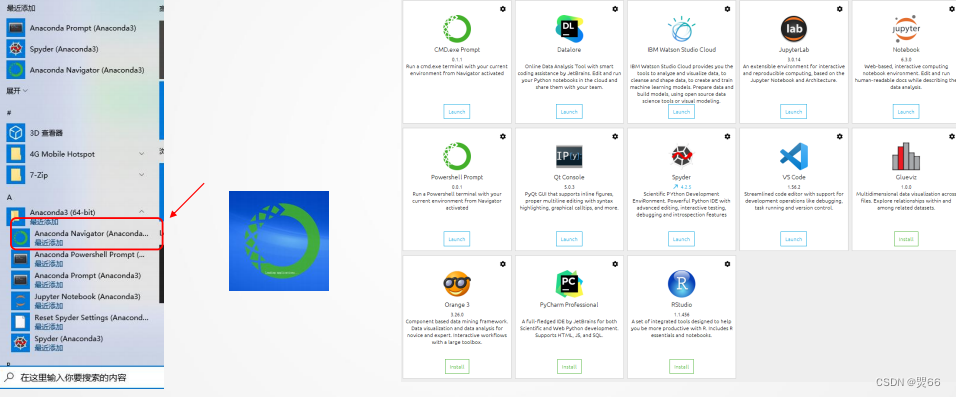Open settings gear on PyCharm Professional card
Viewport: 956px width, 397px height.
pos(615,263)
